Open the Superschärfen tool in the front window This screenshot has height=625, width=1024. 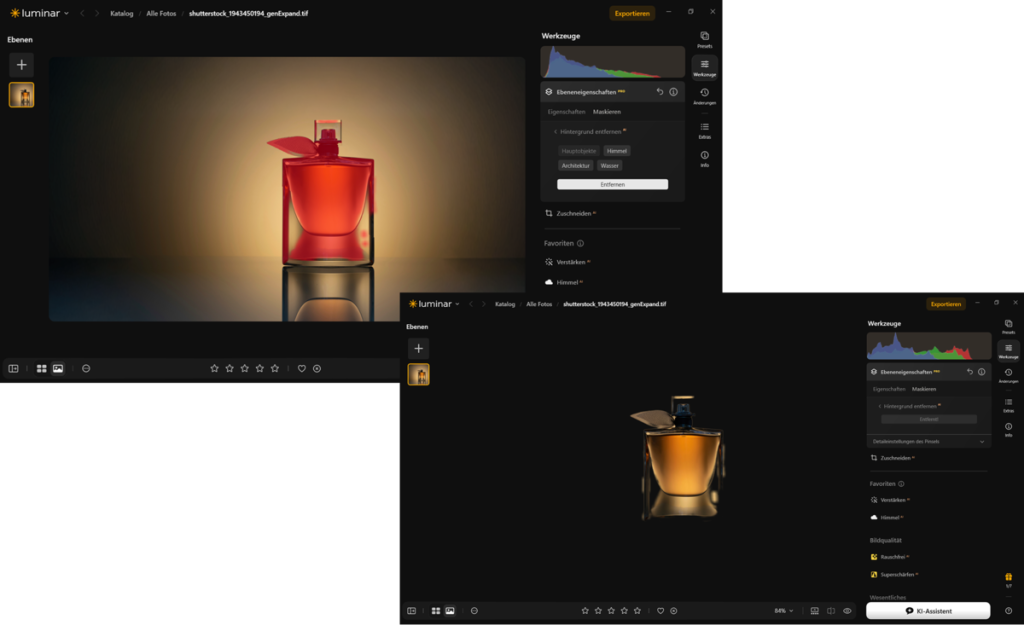tap(897, 575)
